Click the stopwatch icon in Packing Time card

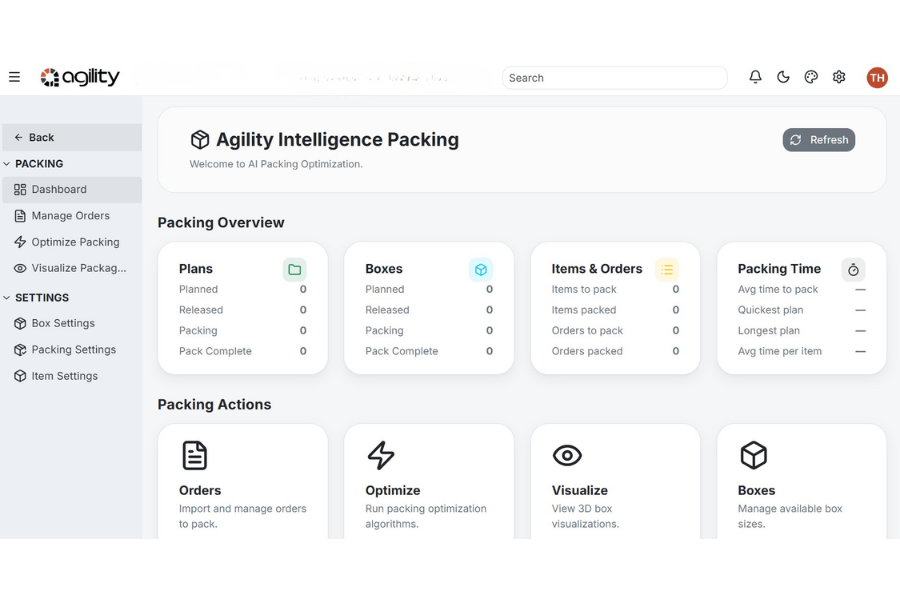(x=854, y=269)
